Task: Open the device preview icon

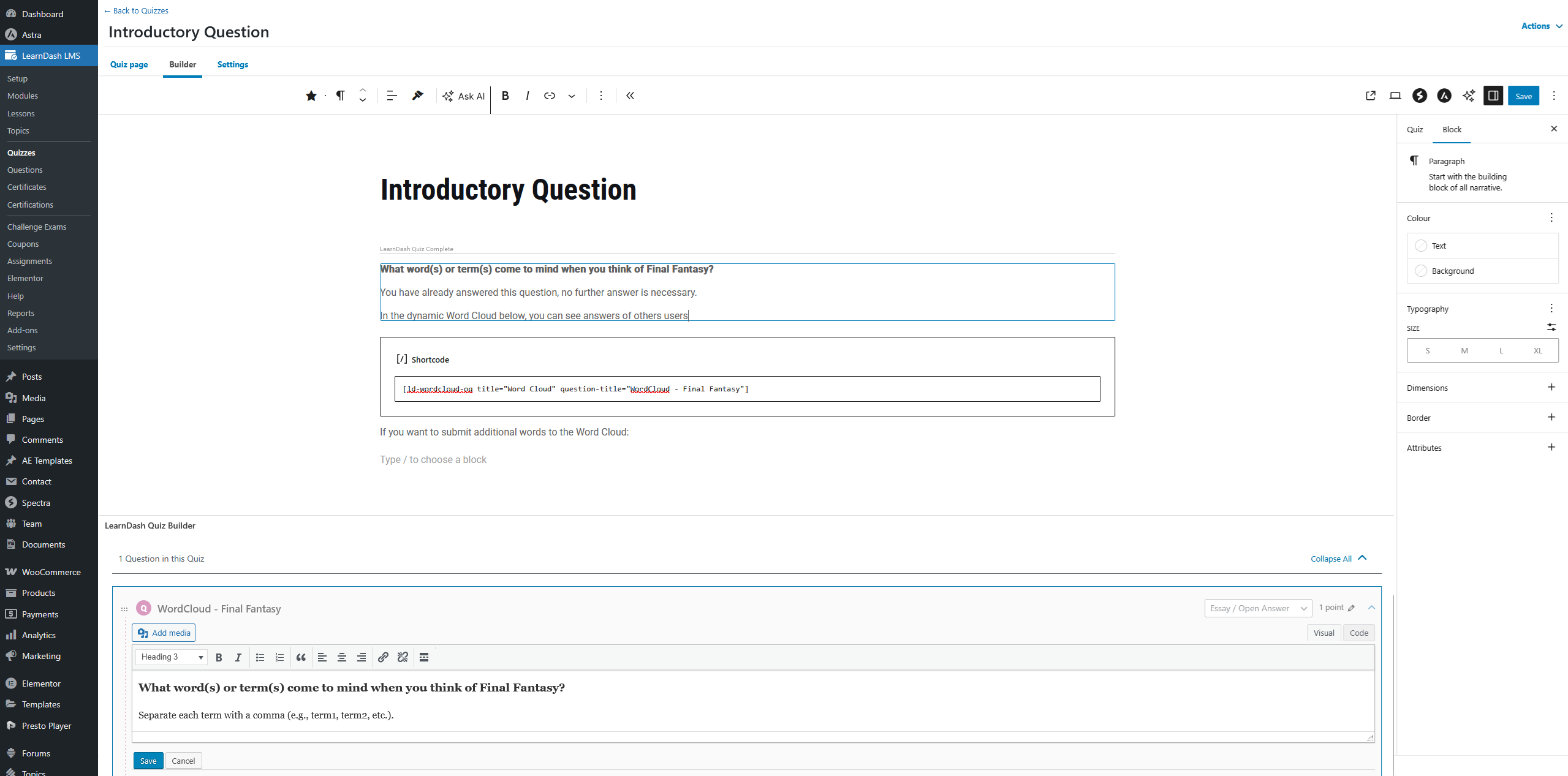Action: (x=1395, y=96)
